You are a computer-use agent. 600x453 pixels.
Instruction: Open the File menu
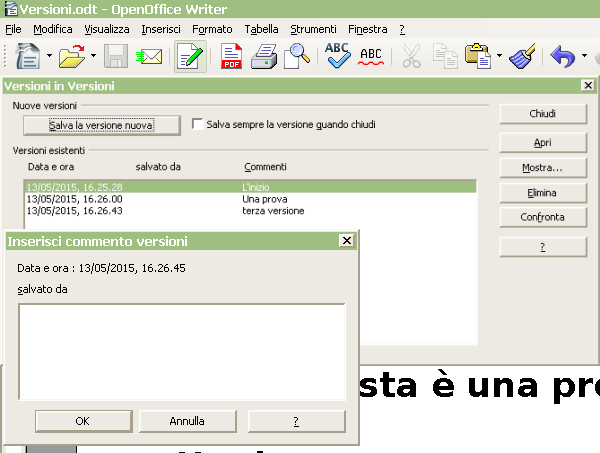coord(13,29)
